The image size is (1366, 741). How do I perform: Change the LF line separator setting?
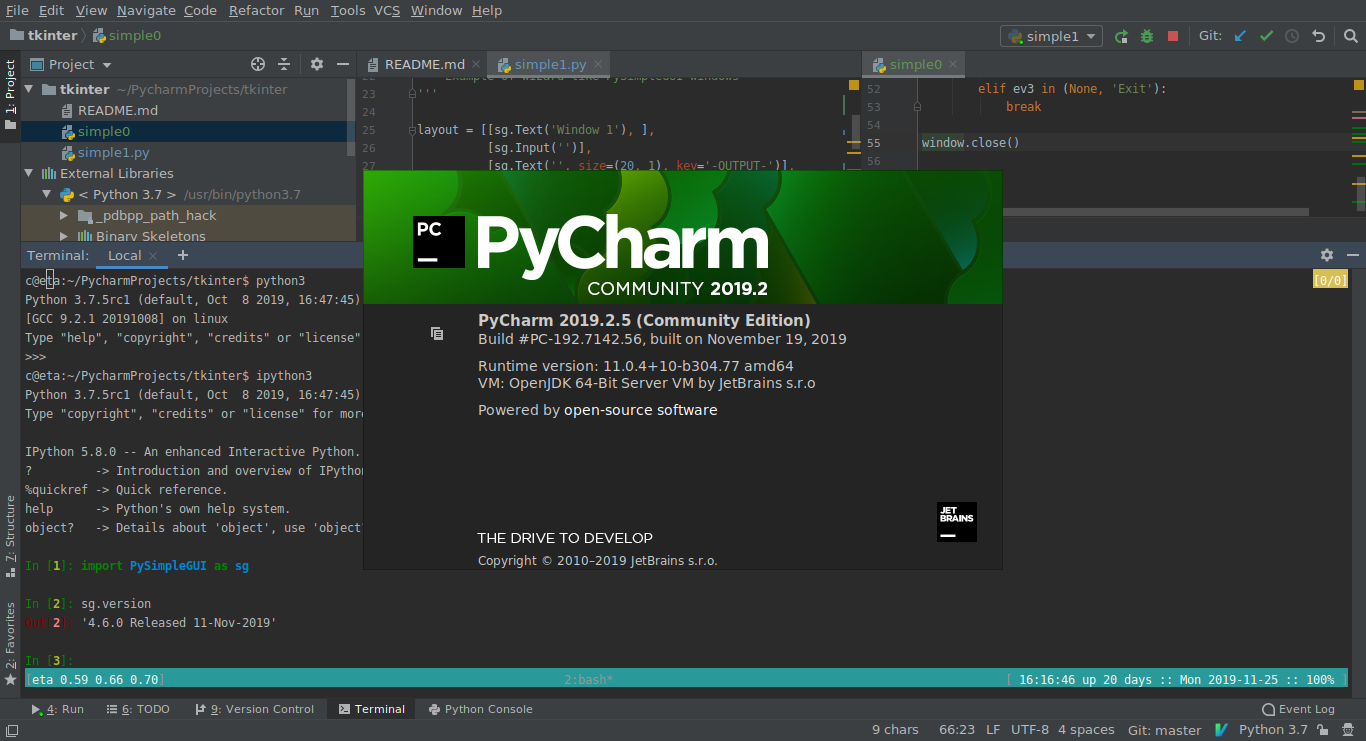tap(993, 730)
